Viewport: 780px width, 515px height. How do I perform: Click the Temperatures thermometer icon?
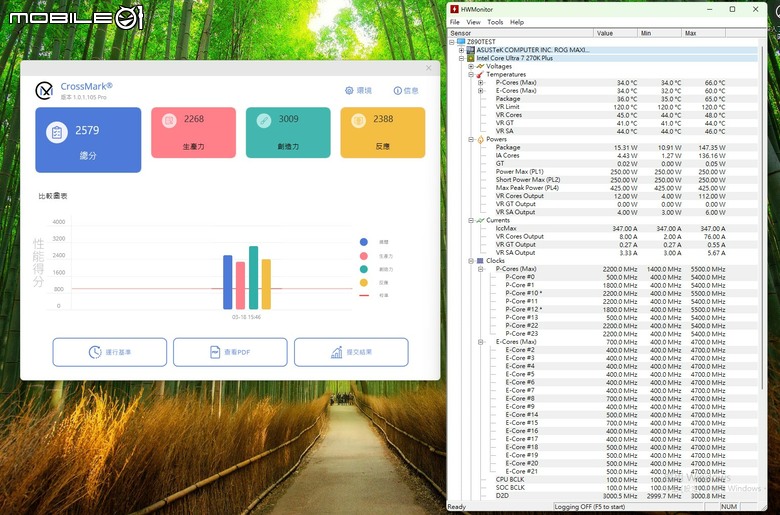[x=480, y=74]
